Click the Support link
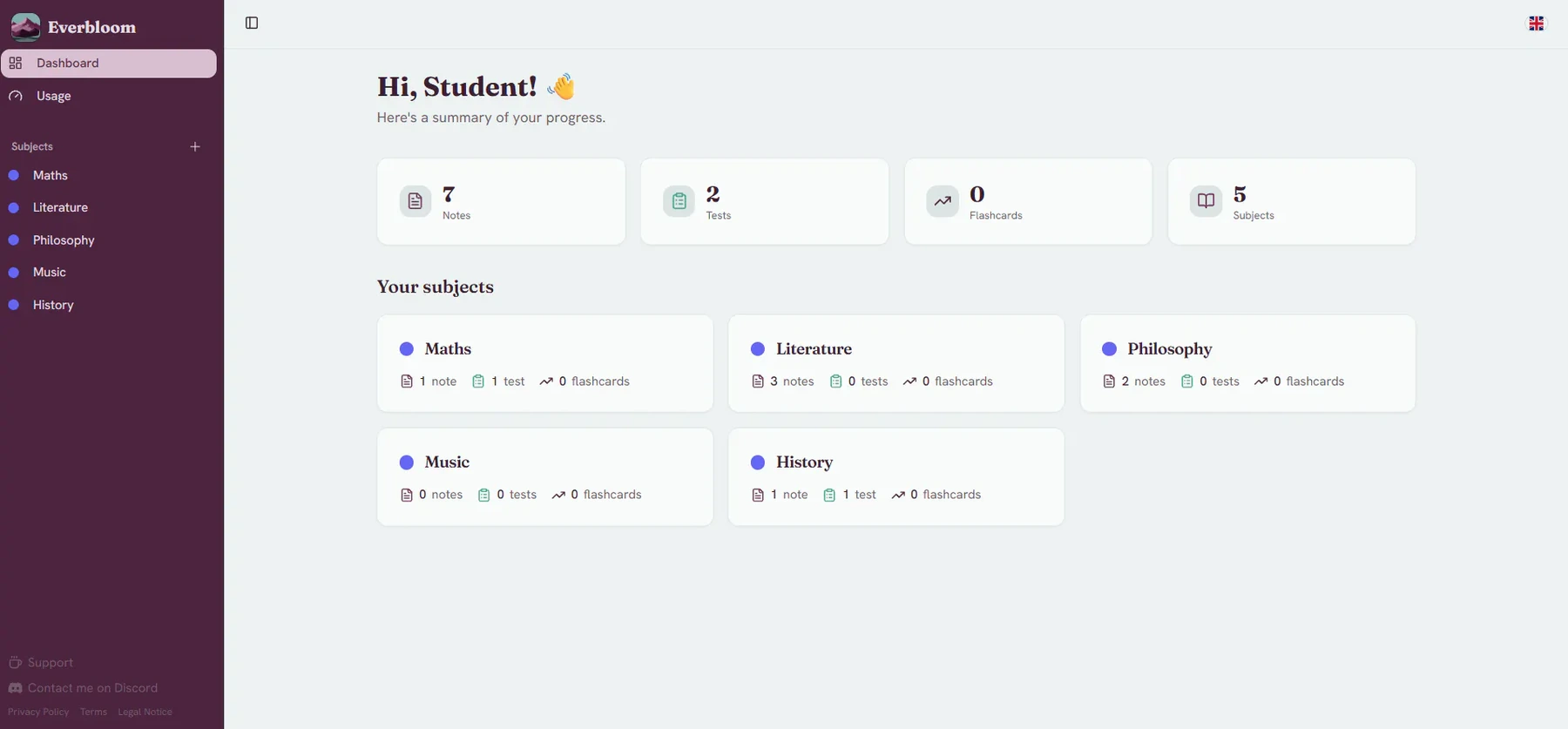Screen dimensions: 1568x729 41,663
